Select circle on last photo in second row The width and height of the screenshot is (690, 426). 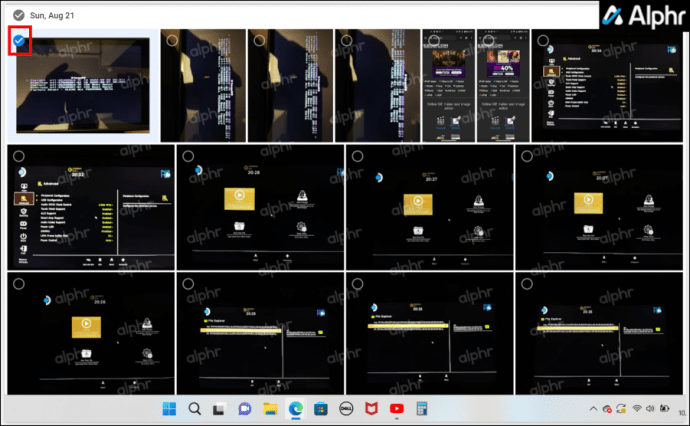527,156
